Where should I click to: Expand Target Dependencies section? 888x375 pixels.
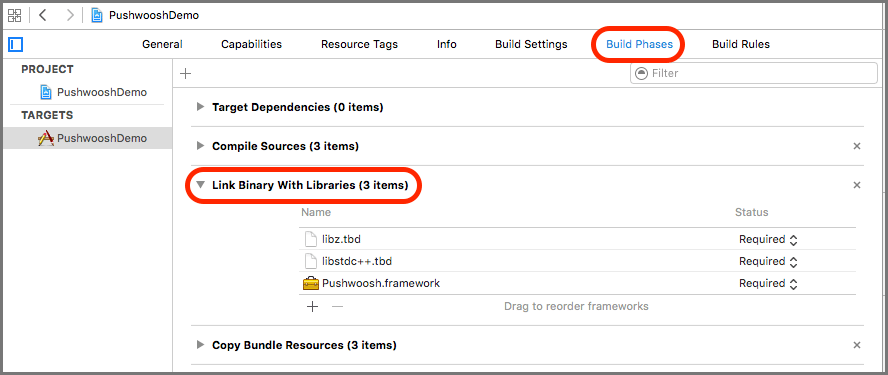click(200, 106)
